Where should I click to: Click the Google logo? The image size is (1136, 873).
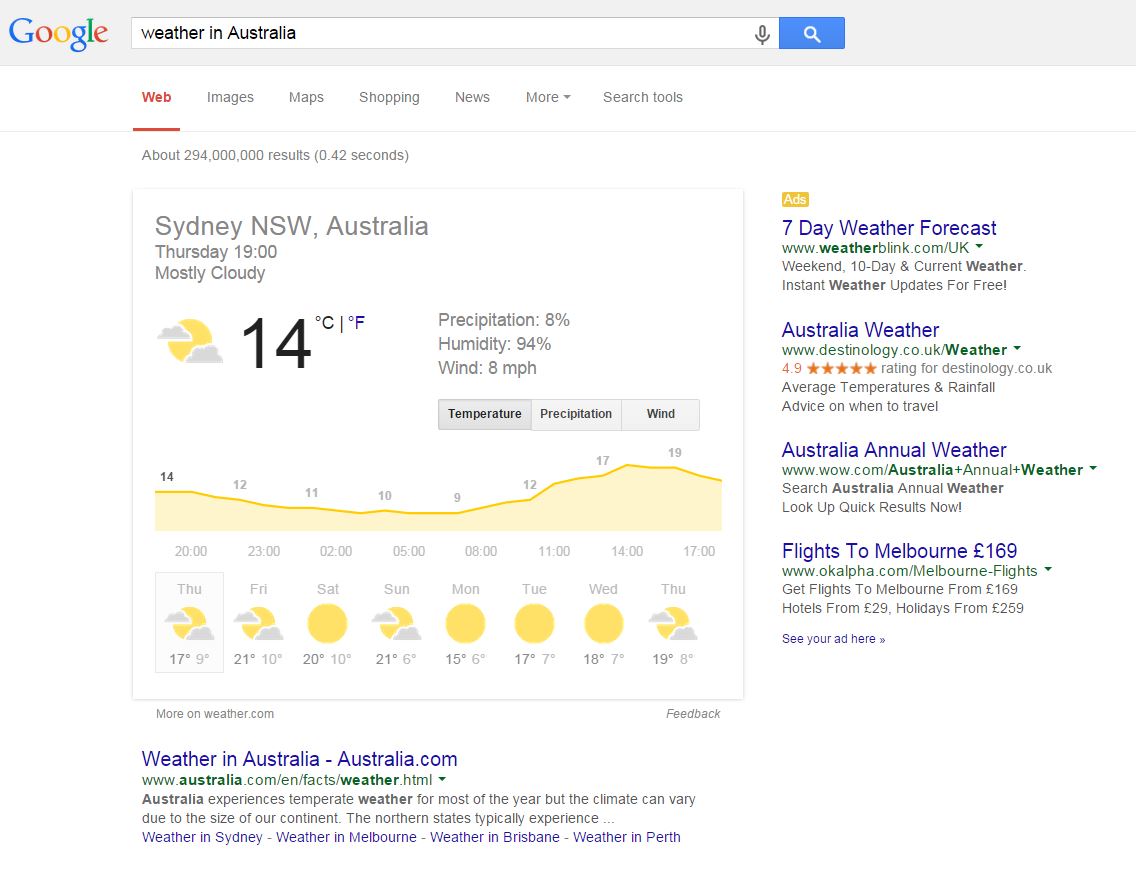[x=59, y=33]
